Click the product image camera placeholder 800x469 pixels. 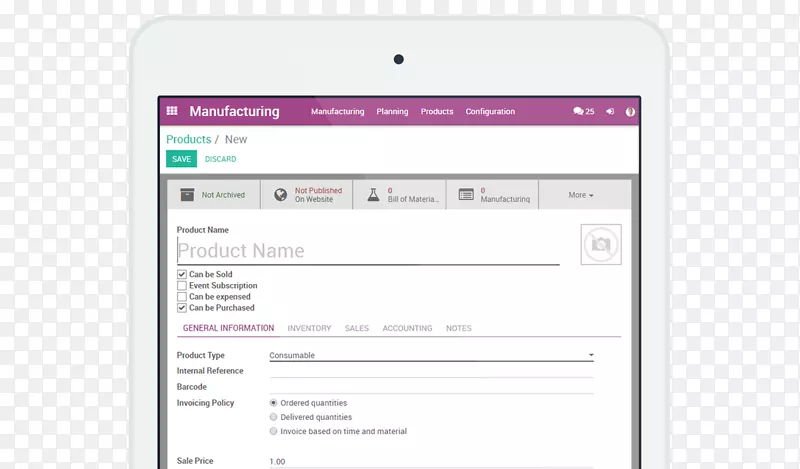click(600, 244)
